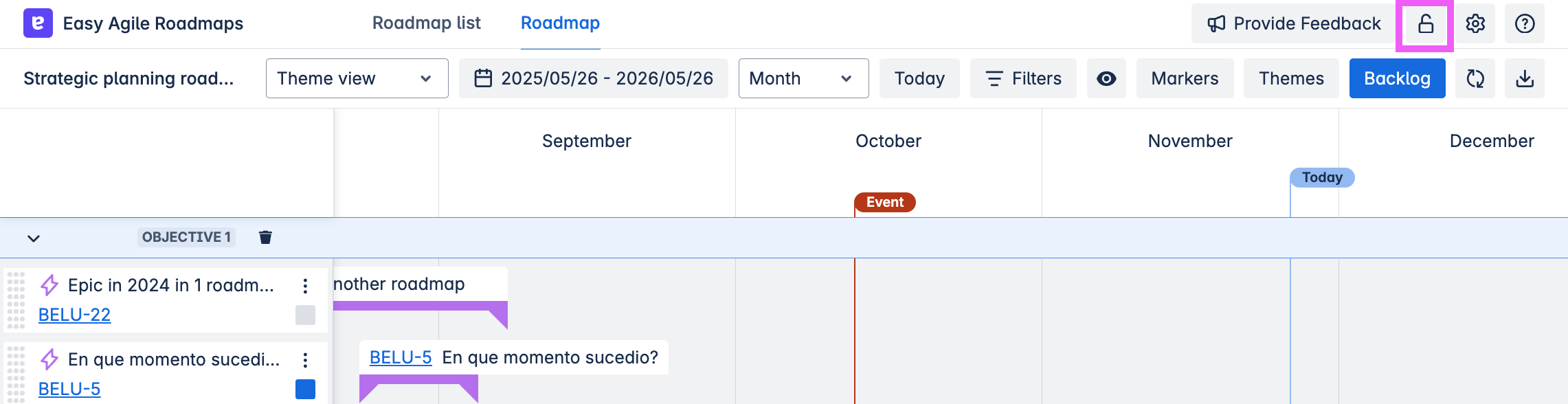The image size is (1568, 404).
Task: Toggle the visibility eye icon near Filters
Action: click(1106, 78)
